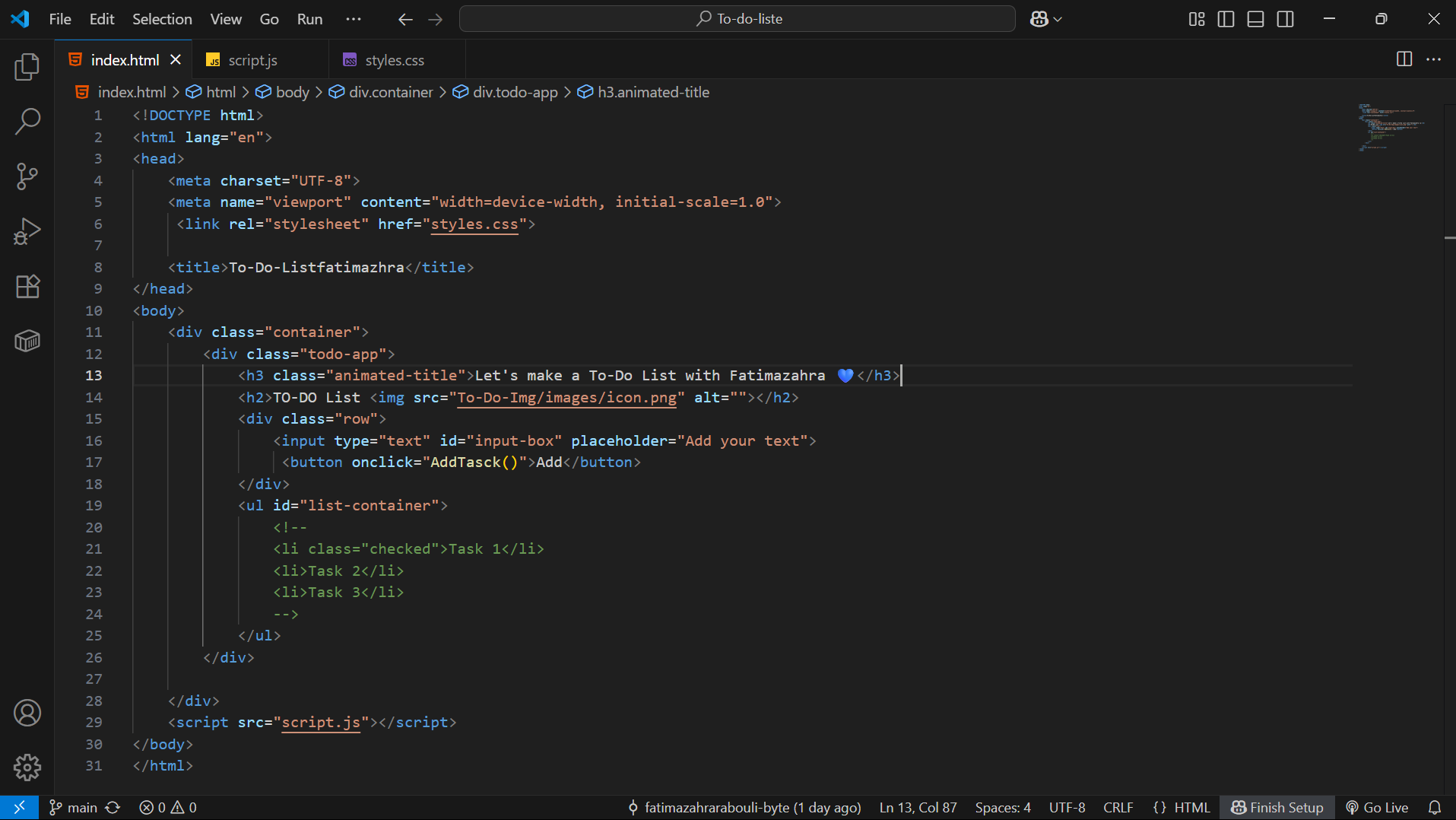
Task: Start the Go Live server
Action: coord(1377,807)
